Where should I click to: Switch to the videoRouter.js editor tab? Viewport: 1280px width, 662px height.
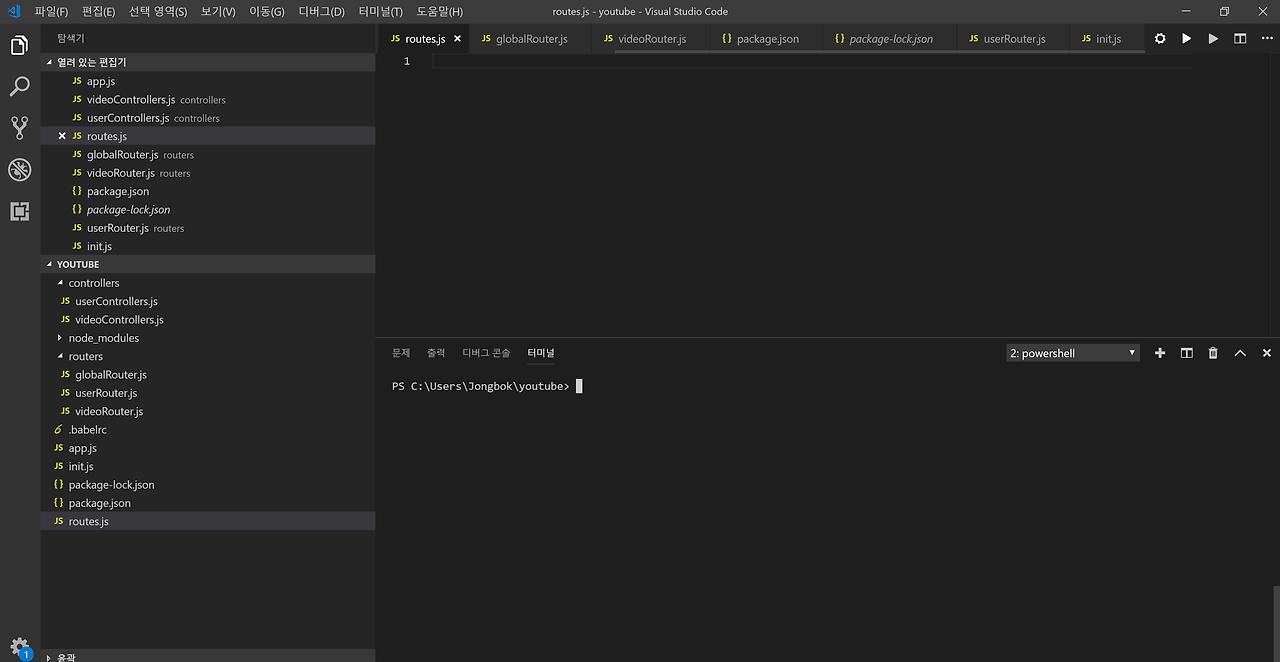(x=650, y=39)
